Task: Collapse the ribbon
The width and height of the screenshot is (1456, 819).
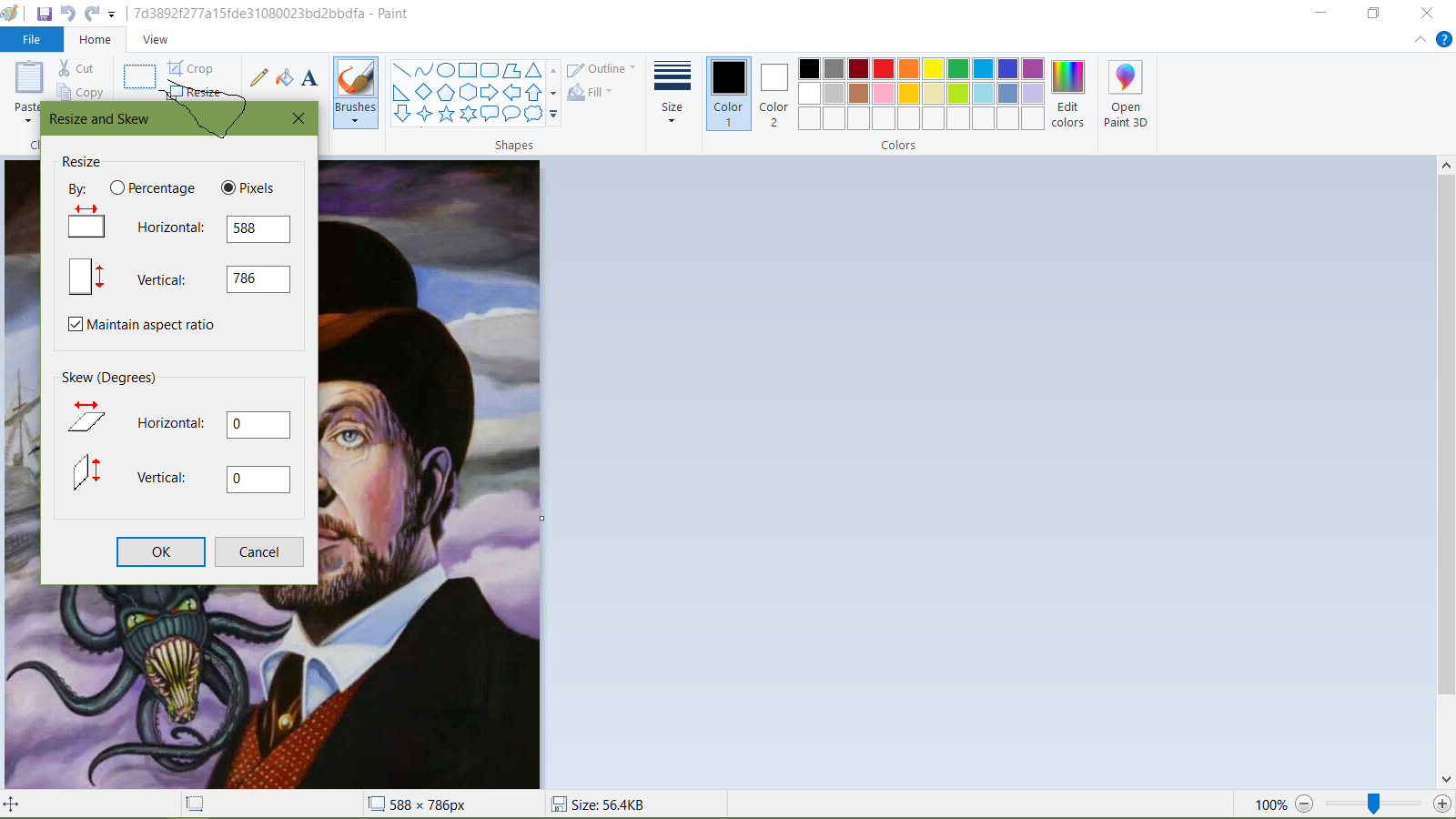Action: [x=1420, y=39]
